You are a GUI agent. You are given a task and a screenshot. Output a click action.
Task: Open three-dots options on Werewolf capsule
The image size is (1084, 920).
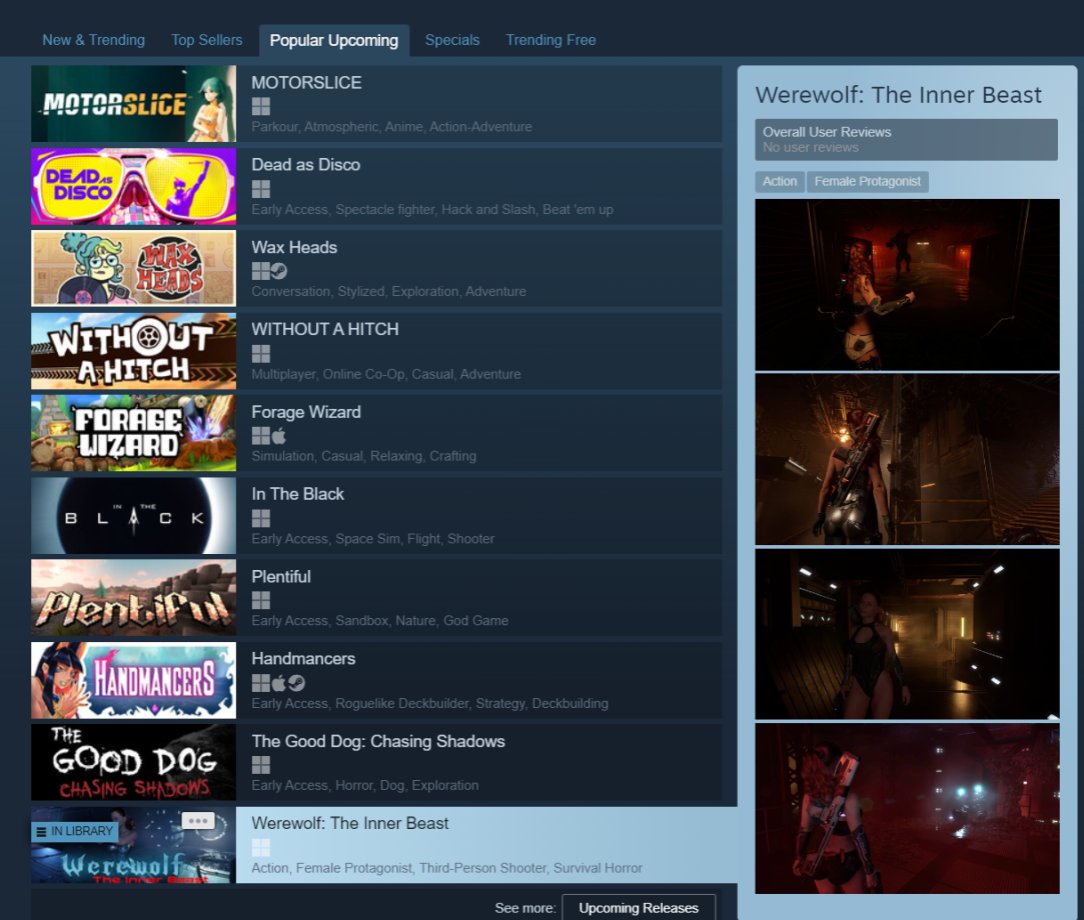198,820
